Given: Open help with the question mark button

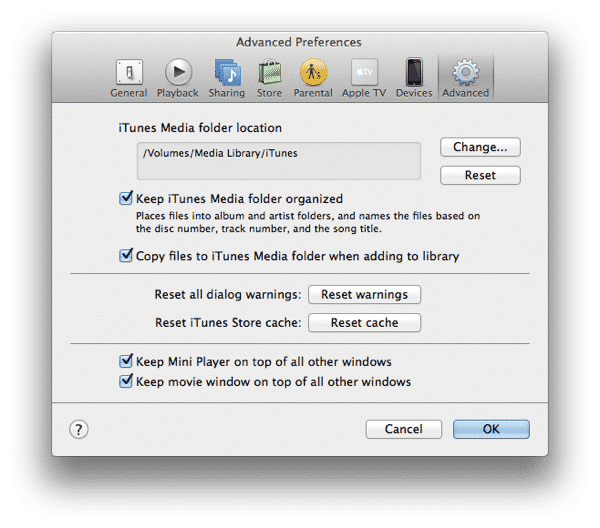Looking at the screenshot, I should tap(80, 429).
